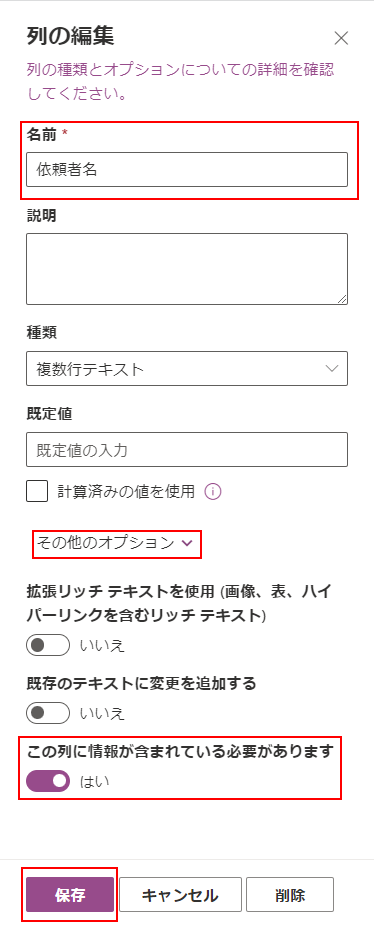Check the 計算済みの値を使用 checkbox
The height and width of the screenshot is (930, 374).
pos(37,492)
